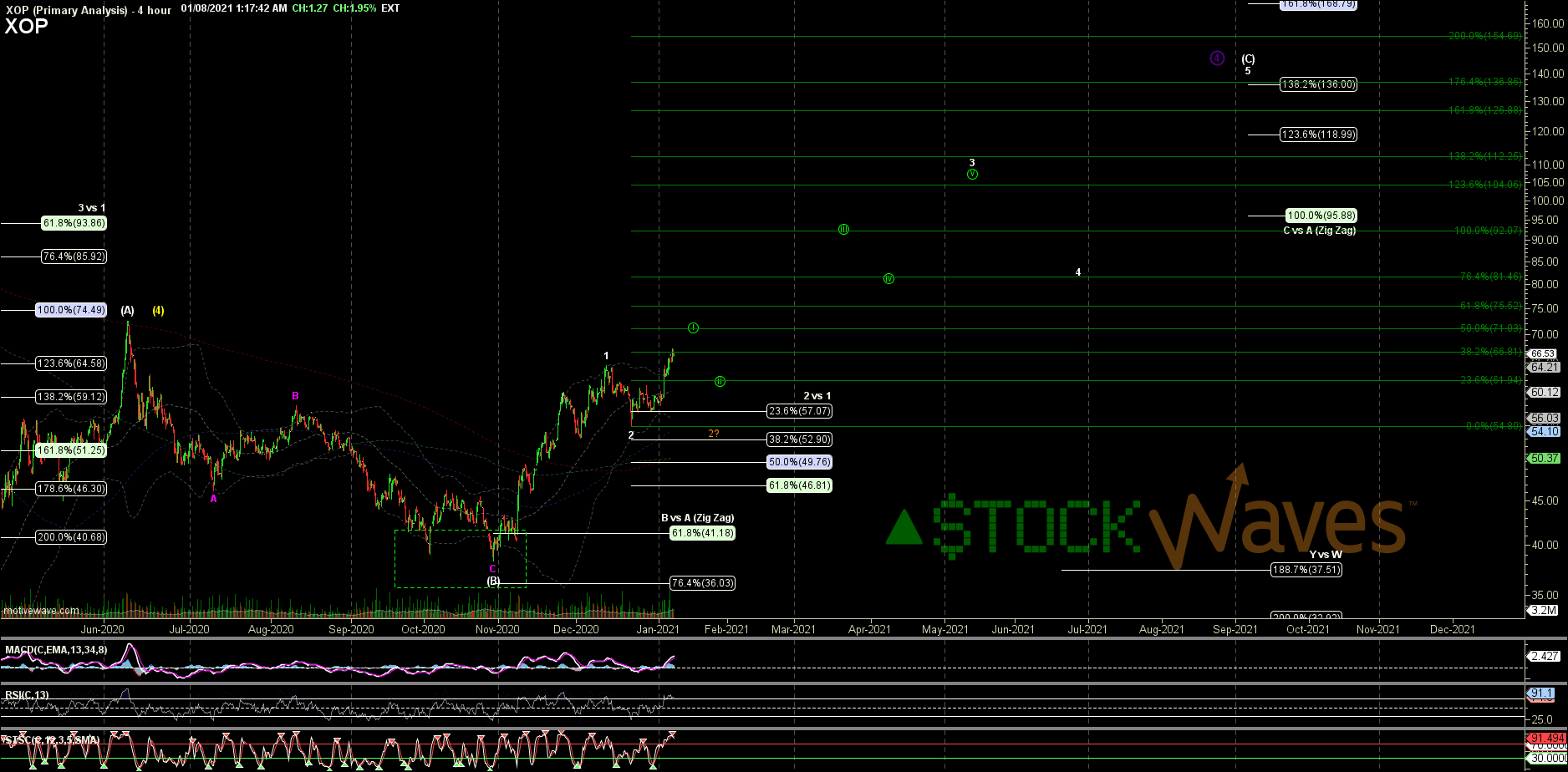
Task: Select the '138.2% (136.00)' Fibonacci target label
Action: coord(1319,84)
